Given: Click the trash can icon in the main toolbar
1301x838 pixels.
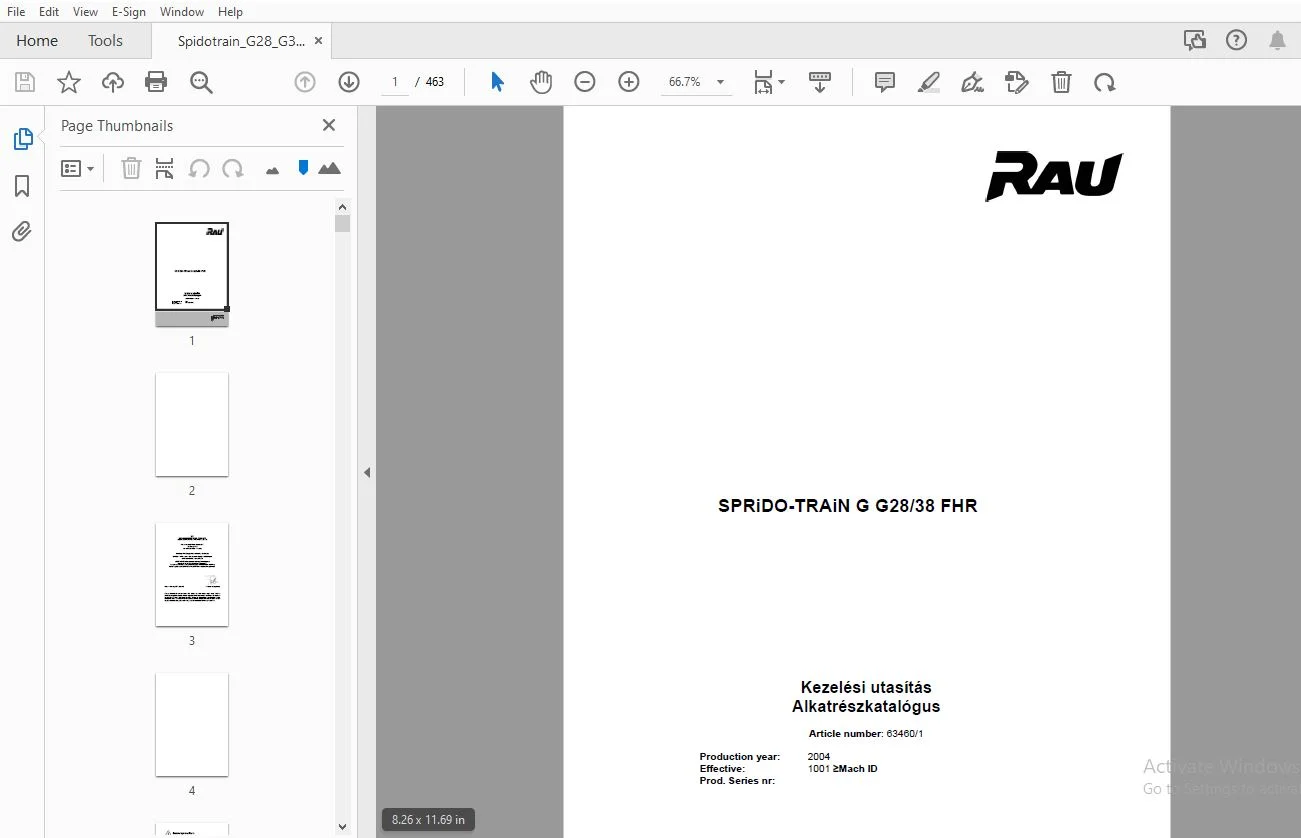Looking at the screenshot, I should point(1061,82).
